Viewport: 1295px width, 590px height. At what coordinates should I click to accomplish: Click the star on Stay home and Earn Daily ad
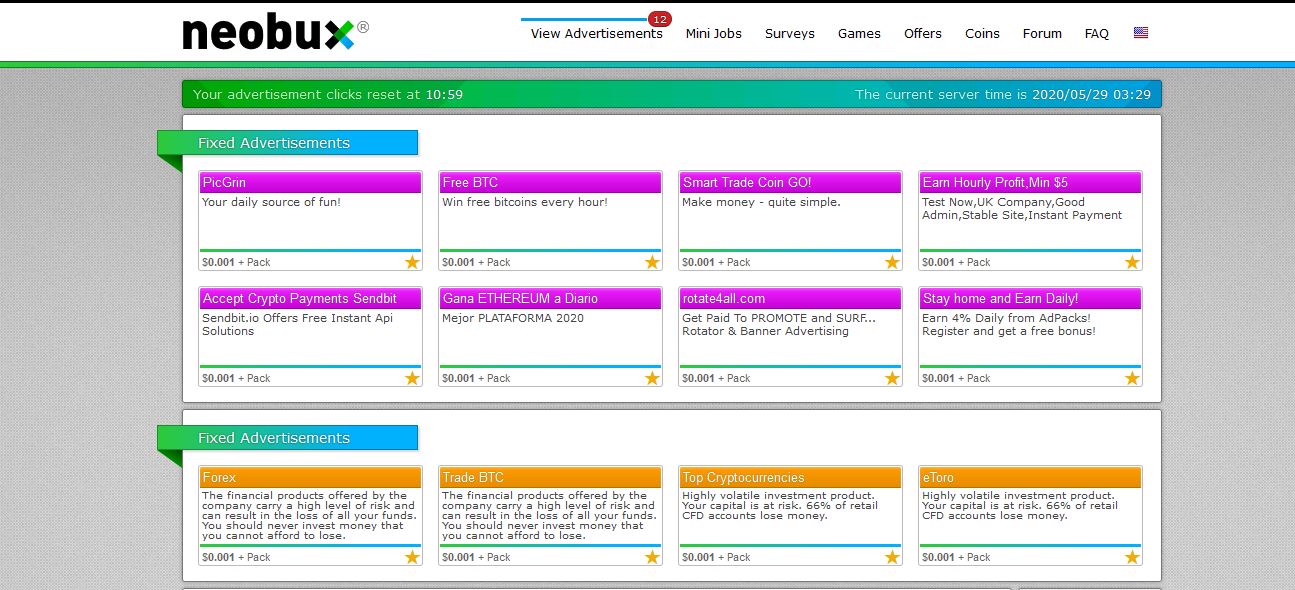tap(1132, 378)
